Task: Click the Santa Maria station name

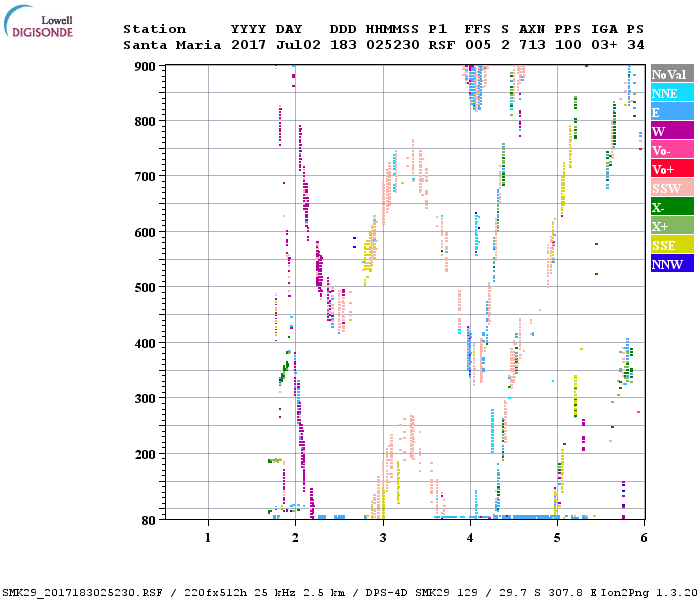Action: [172, 45]
